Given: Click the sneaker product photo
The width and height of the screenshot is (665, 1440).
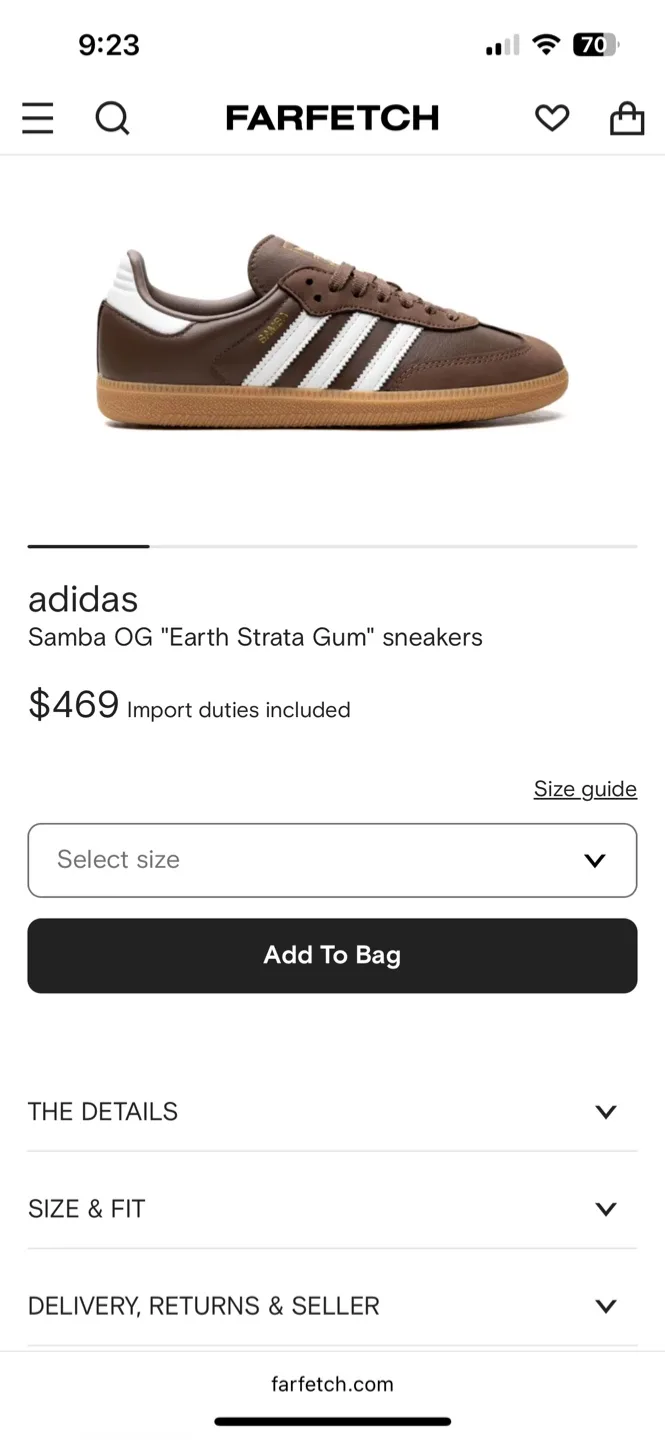Looking at the screenshot, I should (x=332, y=330).
